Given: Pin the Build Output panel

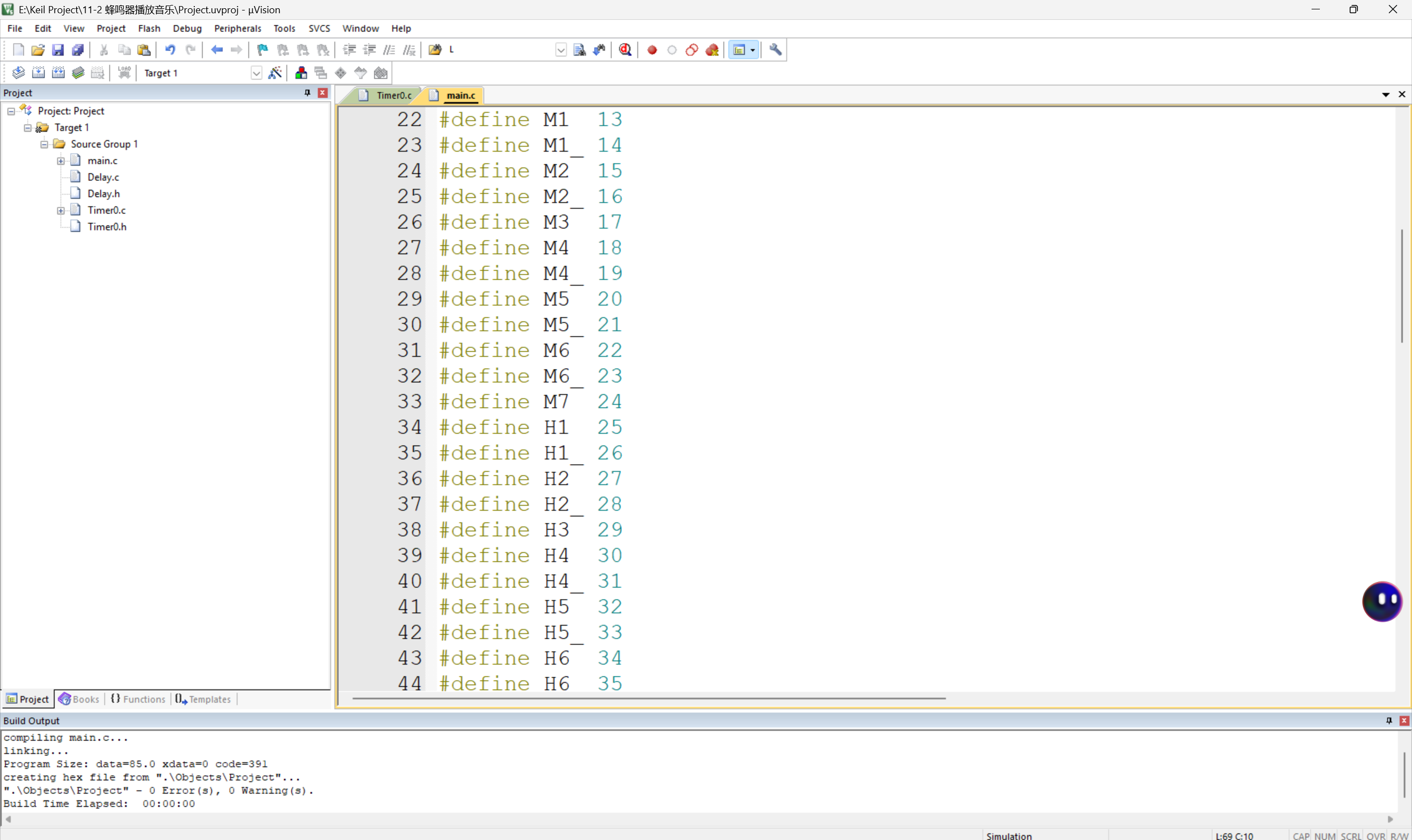Looking at the screenshot, I should point(1388,720).
